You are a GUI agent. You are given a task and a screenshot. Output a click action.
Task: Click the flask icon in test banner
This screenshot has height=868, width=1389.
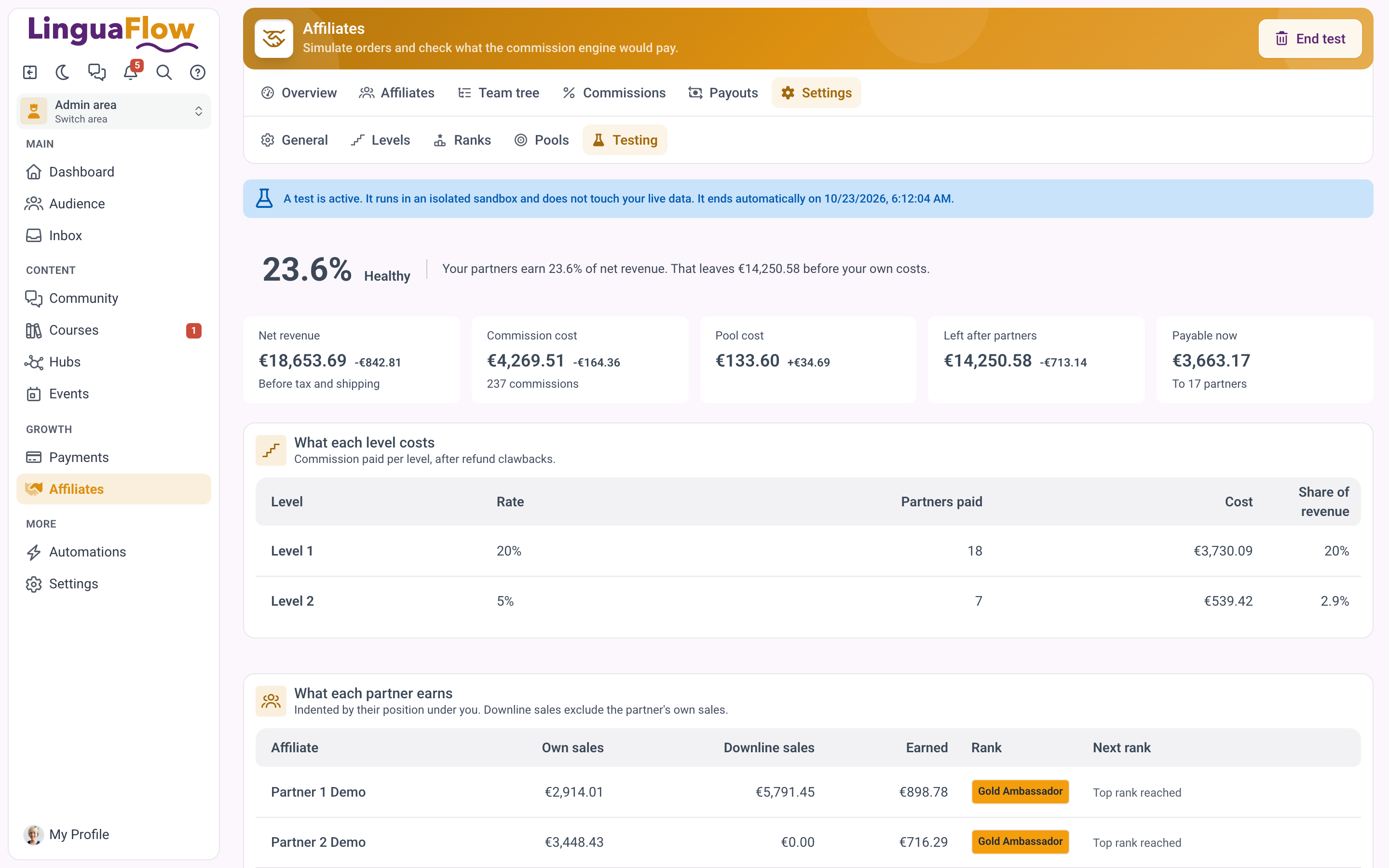pos(264,199)
